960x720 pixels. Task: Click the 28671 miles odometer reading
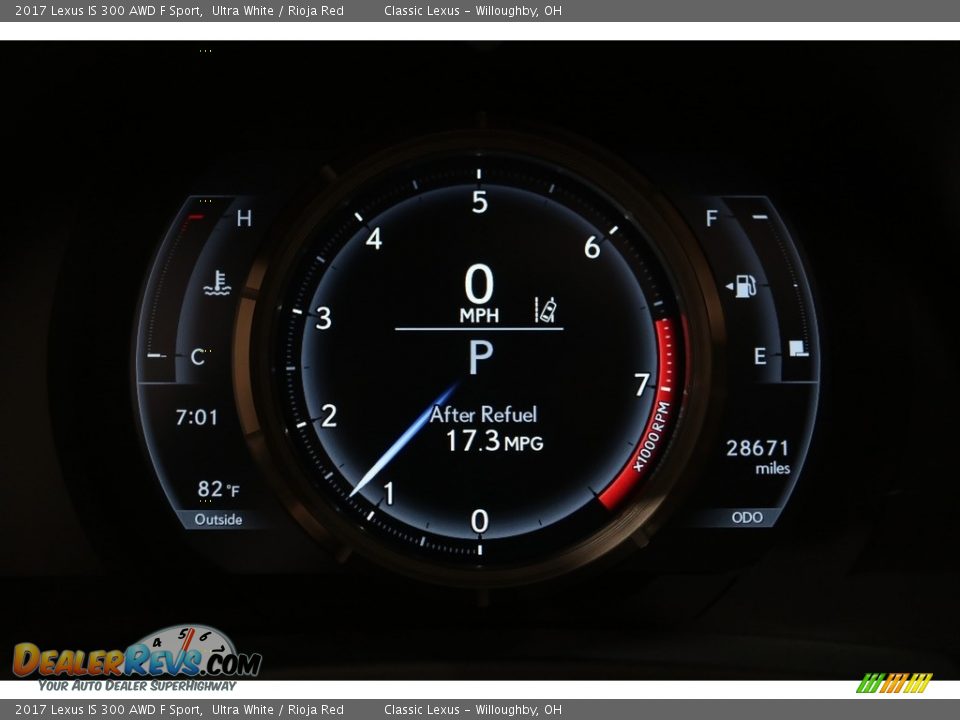click(757, 456)
